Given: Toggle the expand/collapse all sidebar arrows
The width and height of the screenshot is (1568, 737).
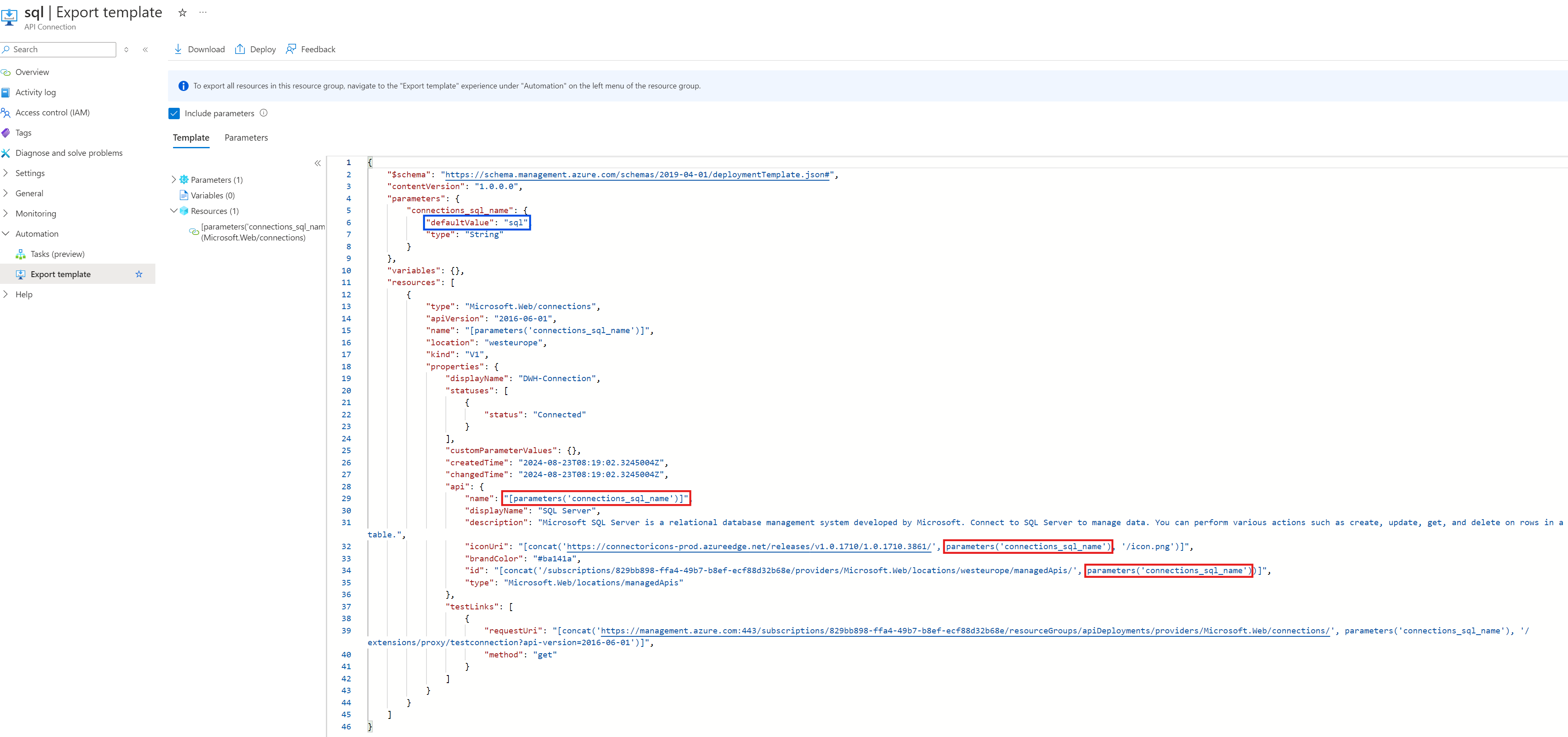Looking at the screenshot, I should [x=126, y=49].
